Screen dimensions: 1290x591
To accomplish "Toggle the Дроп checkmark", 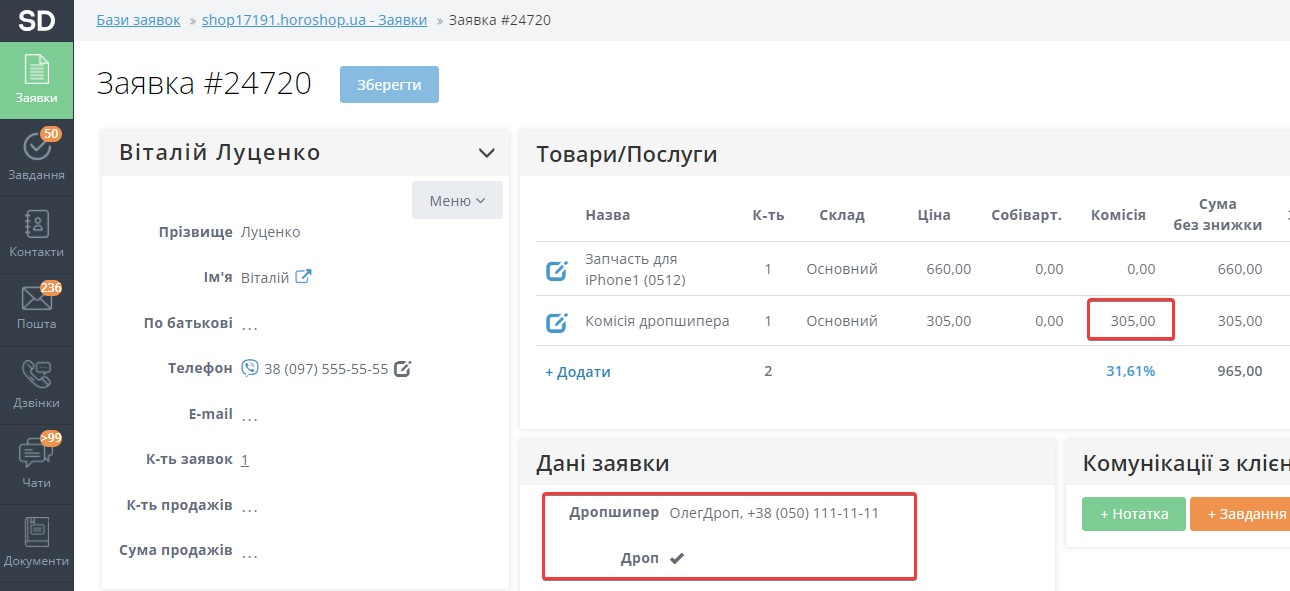I will (677, 558).
